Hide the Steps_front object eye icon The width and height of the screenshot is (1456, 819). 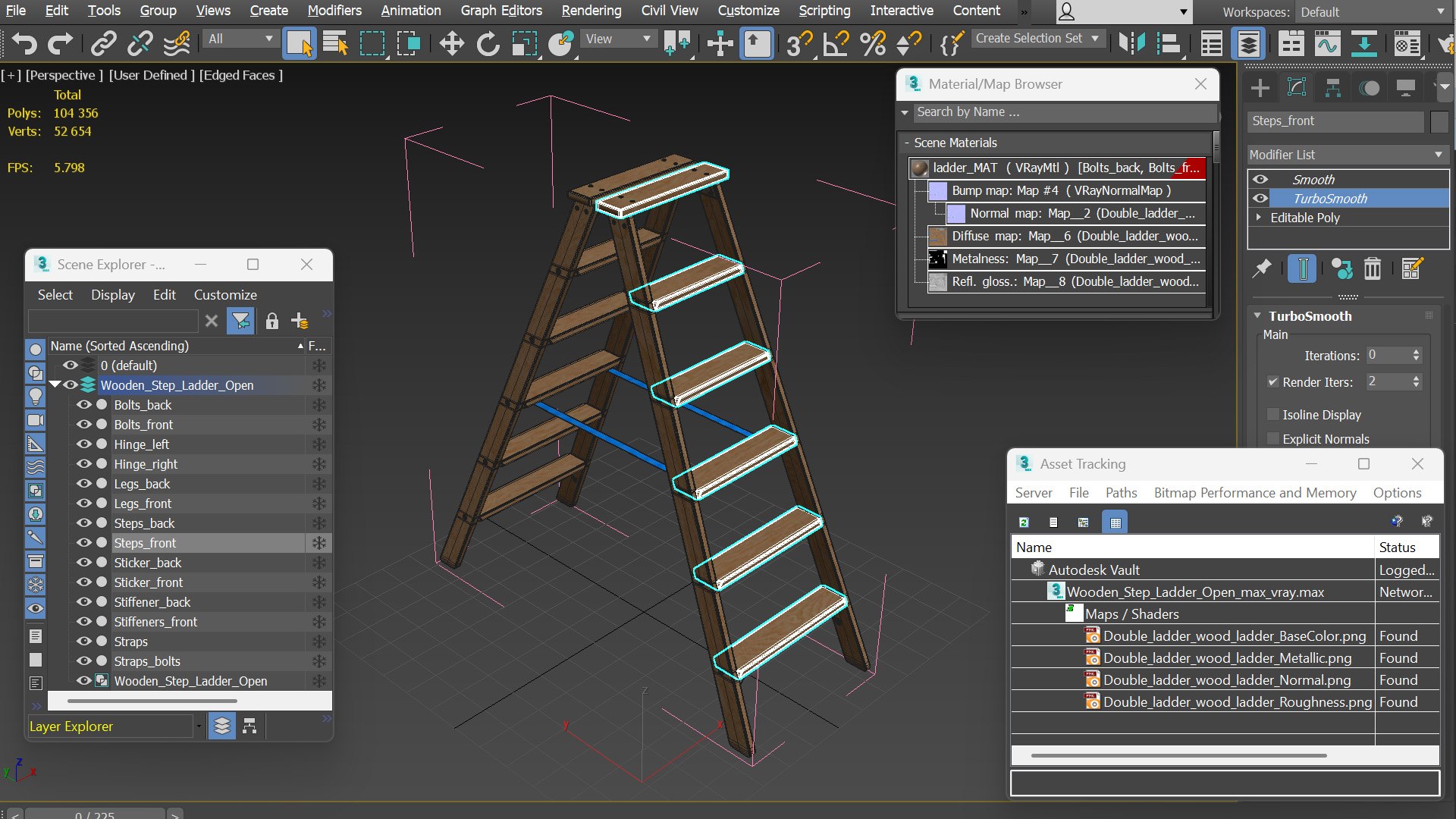(83, 542)
